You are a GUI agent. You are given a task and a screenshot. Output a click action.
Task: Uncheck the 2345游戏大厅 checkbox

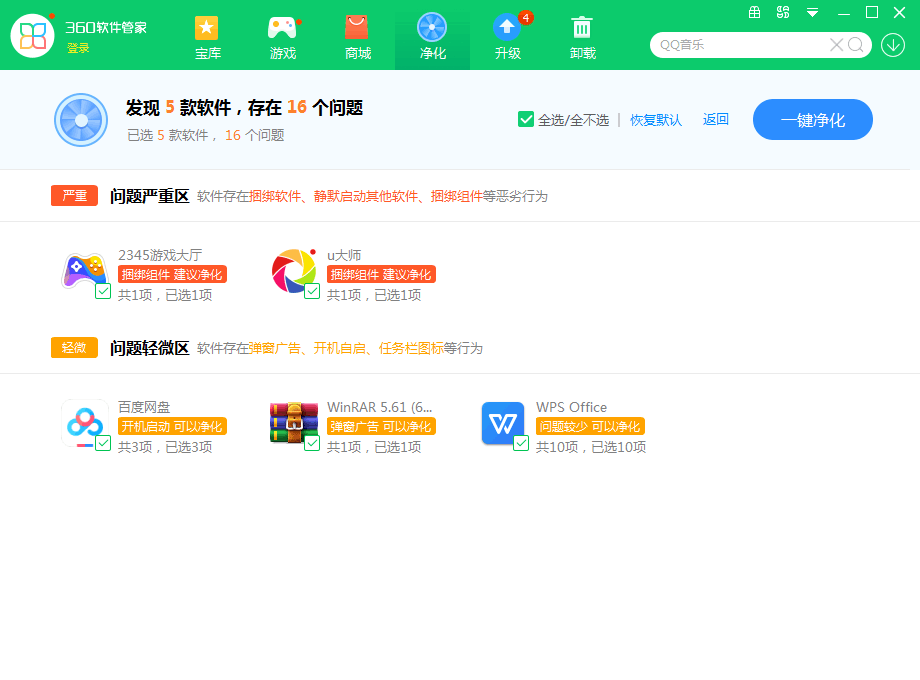tap(103, 291)
